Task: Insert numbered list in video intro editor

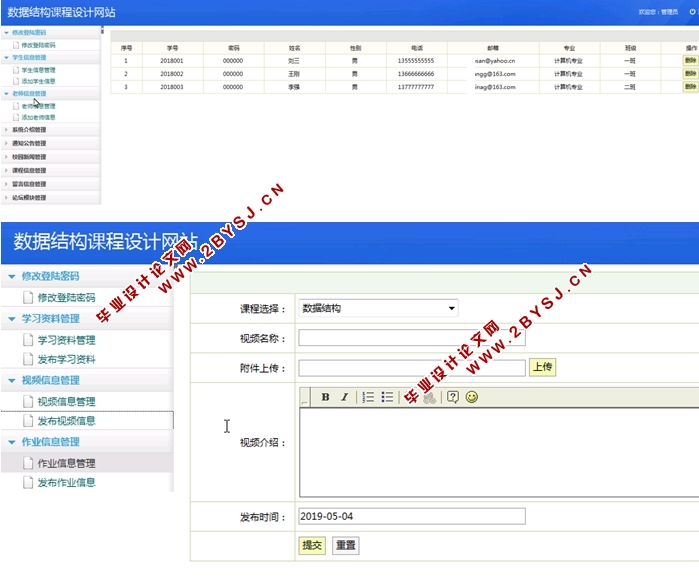Action: (x=368, y=397)
